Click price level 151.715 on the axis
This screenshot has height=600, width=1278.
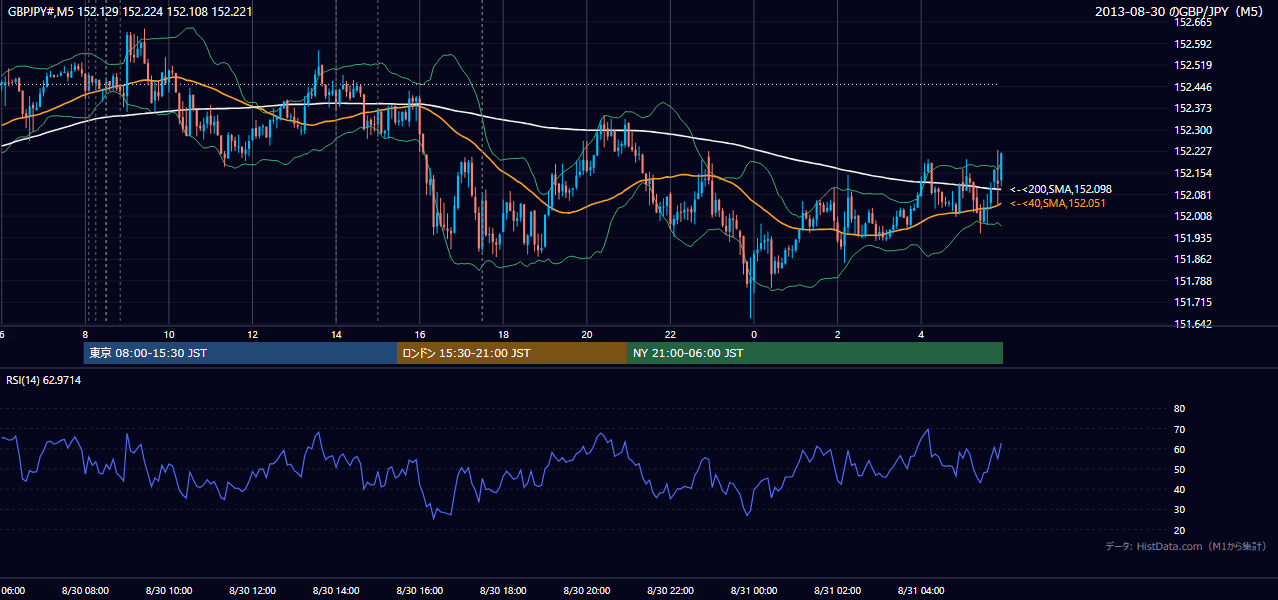point(1192,302)
